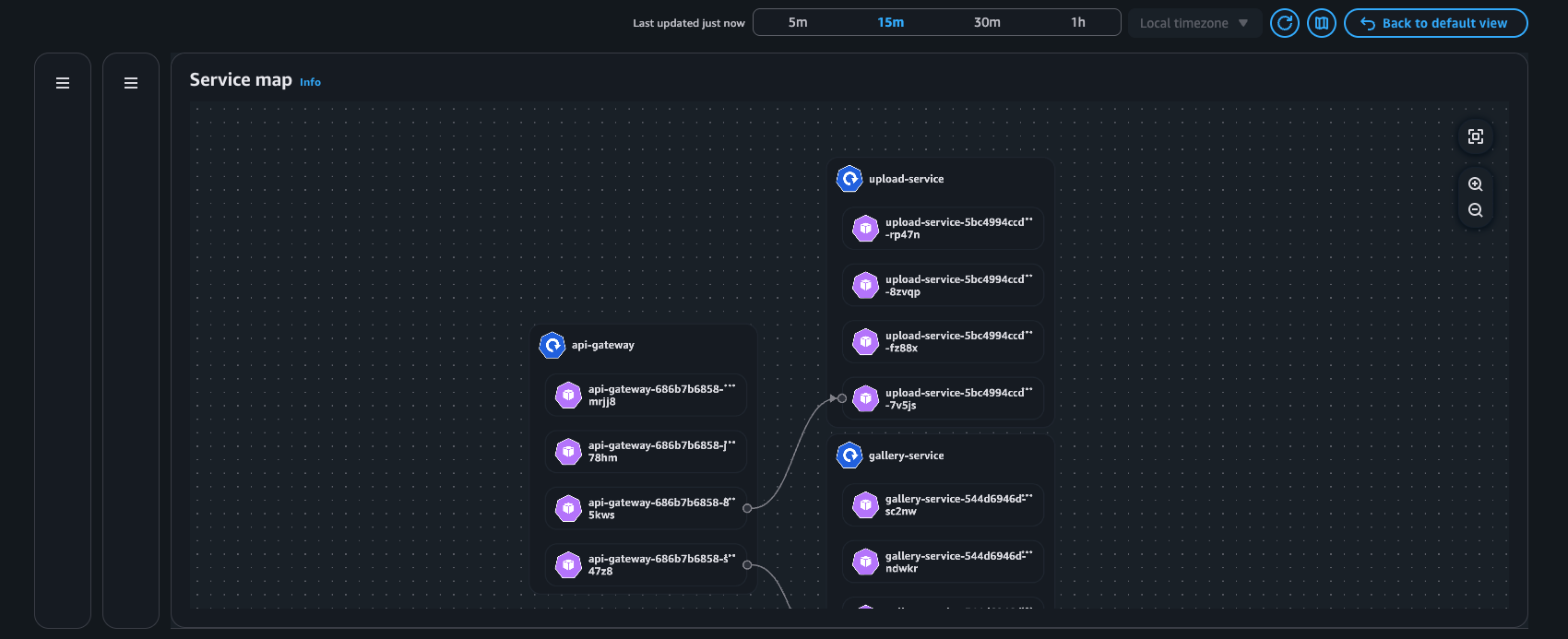
Task: Select the 5m time range
Action: [x=798, y=22]
